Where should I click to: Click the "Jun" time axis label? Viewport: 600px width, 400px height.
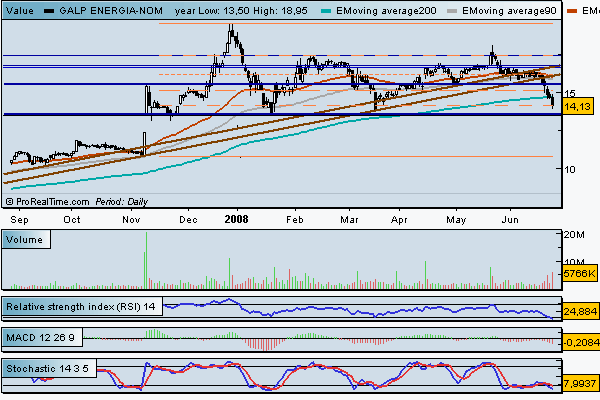pyautogui.click(x=510, y=220)
